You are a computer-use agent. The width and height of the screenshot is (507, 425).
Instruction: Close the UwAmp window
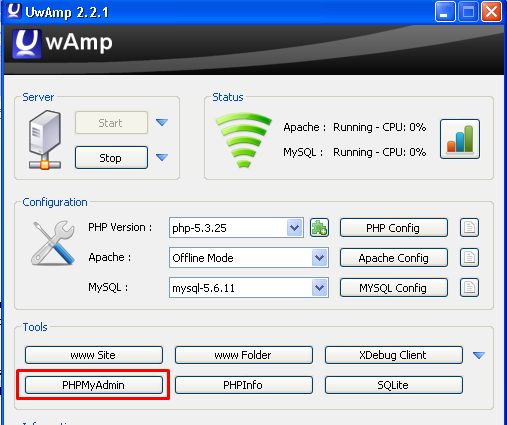pos(491,12)
